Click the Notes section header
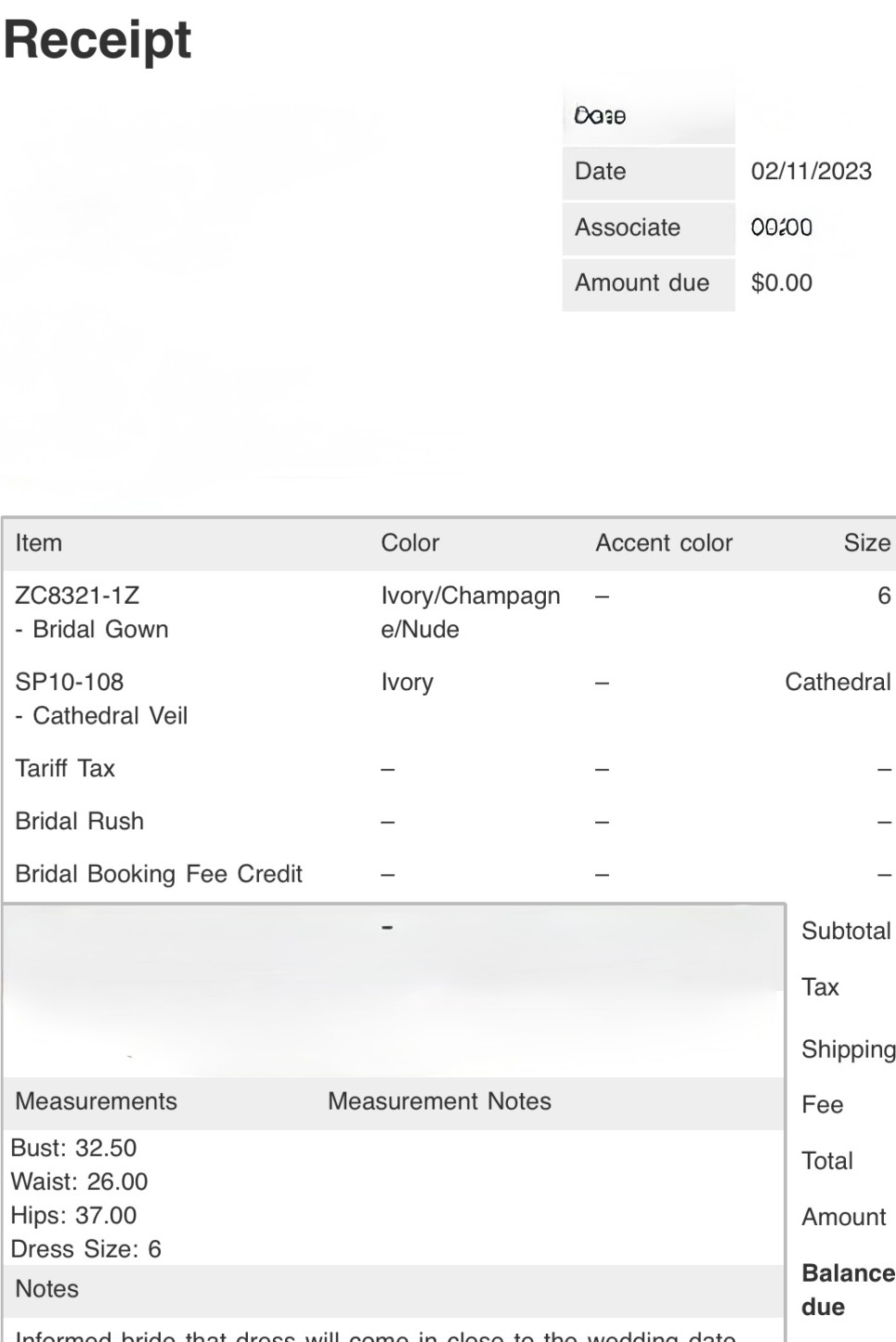Image resolution: width=896 pixels, height=1342 pixels. (x=46, y=1289)
